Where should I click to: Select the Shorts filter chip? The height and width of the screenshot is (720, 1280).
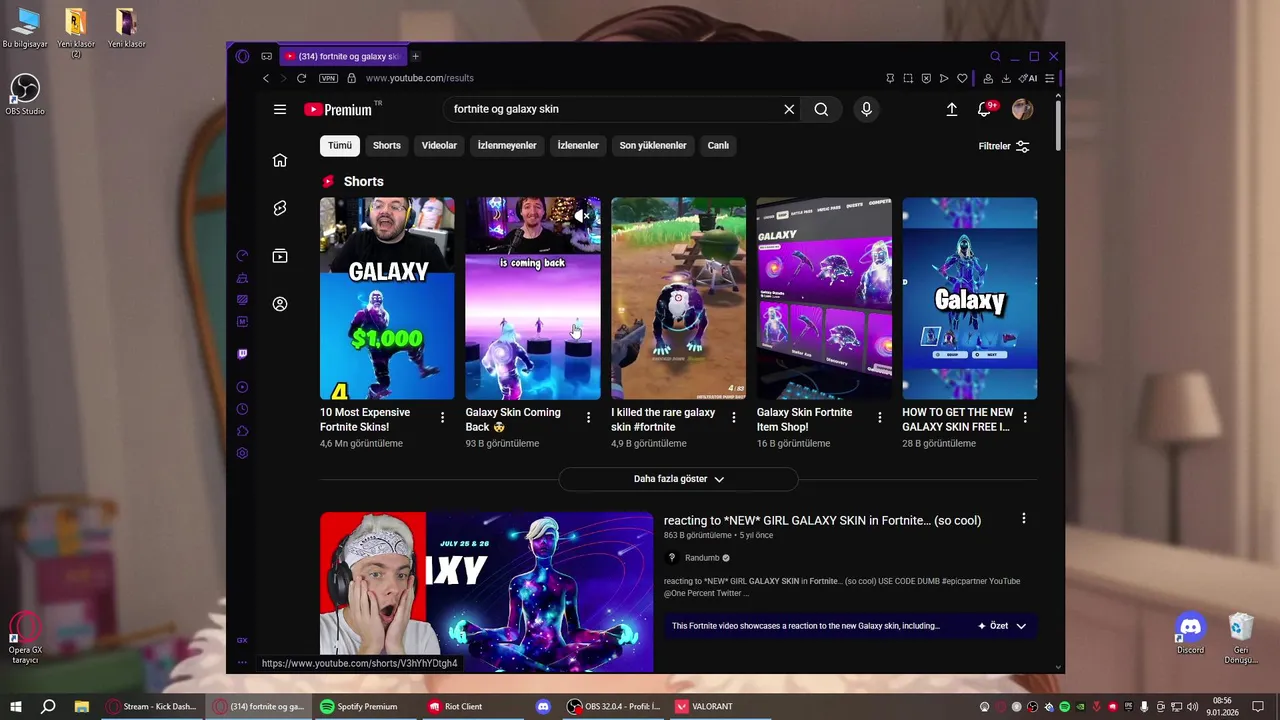(387, 146)
